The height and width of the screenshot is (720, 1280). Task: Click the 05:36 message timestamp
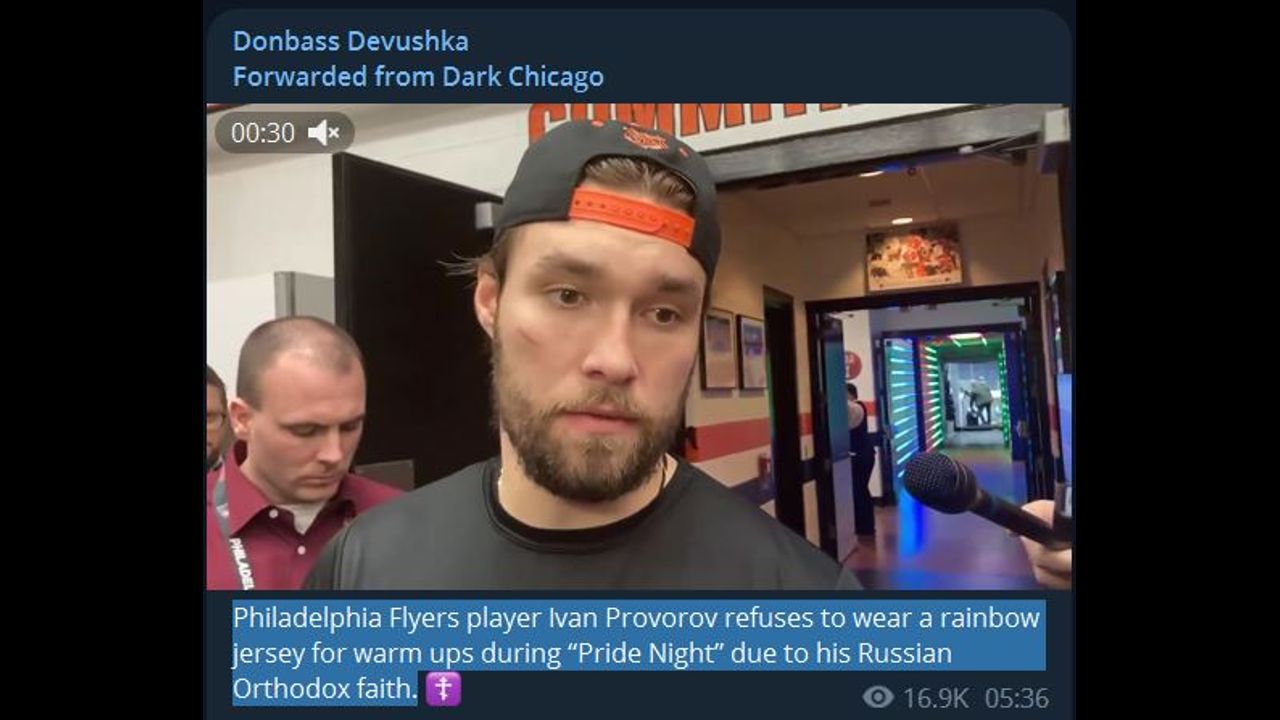(1016, 698)
